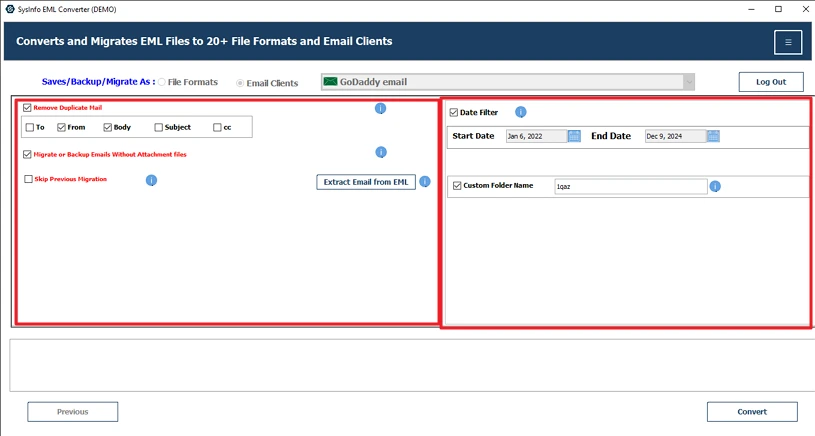The image size is (815, 436).
Task: Click Extract Email from EML button
Action: click(x=366, y=182)
